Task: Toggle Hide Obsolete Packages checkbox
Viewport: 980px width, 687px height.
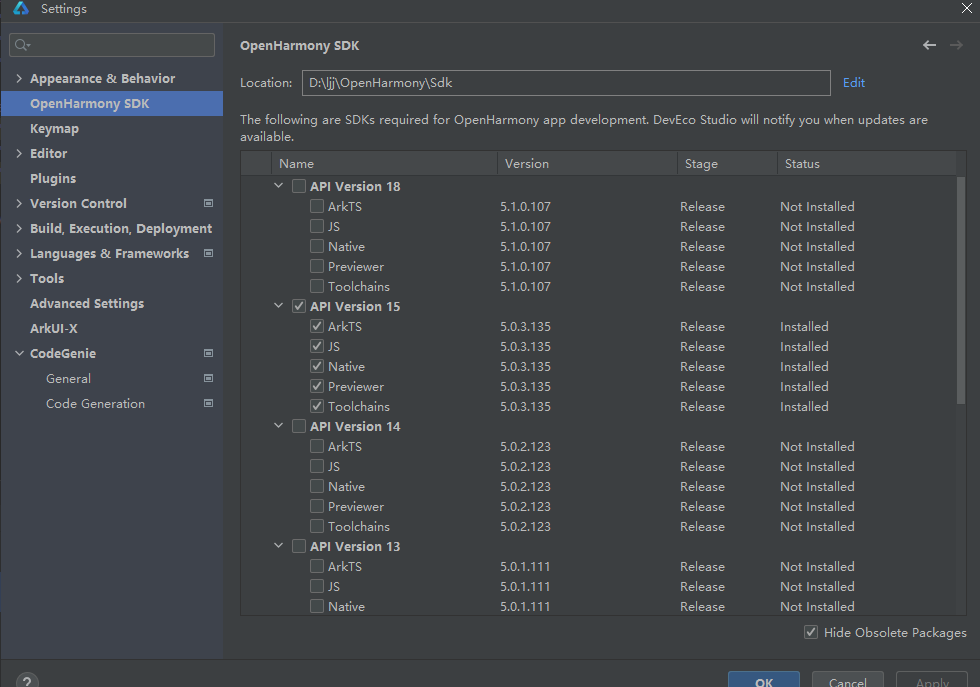Action: [811, 633]
